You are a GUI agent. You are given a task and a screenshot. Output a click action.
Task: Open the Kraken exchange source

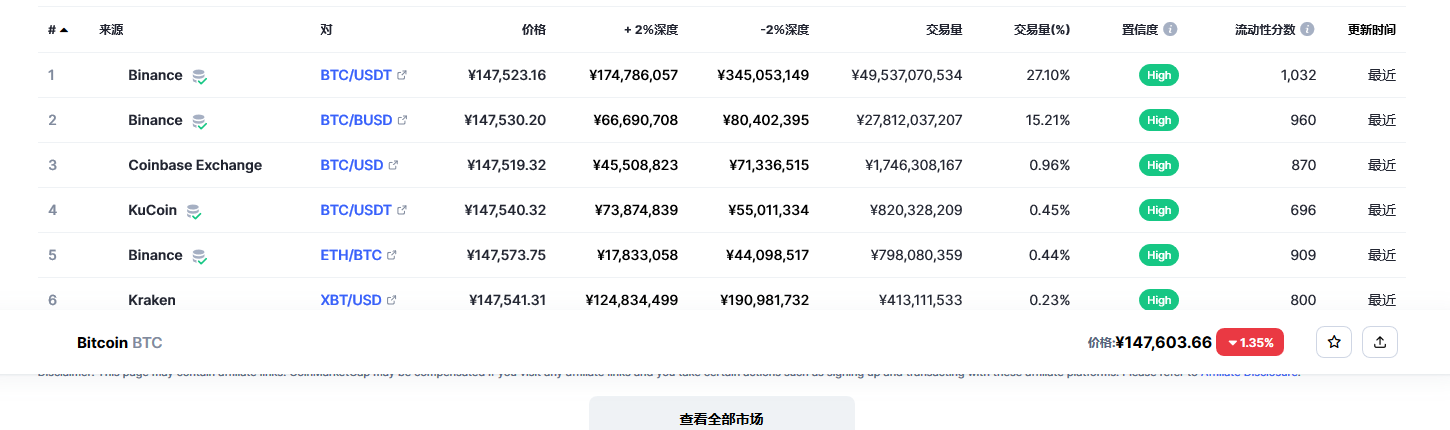click(x=152, y=300)
